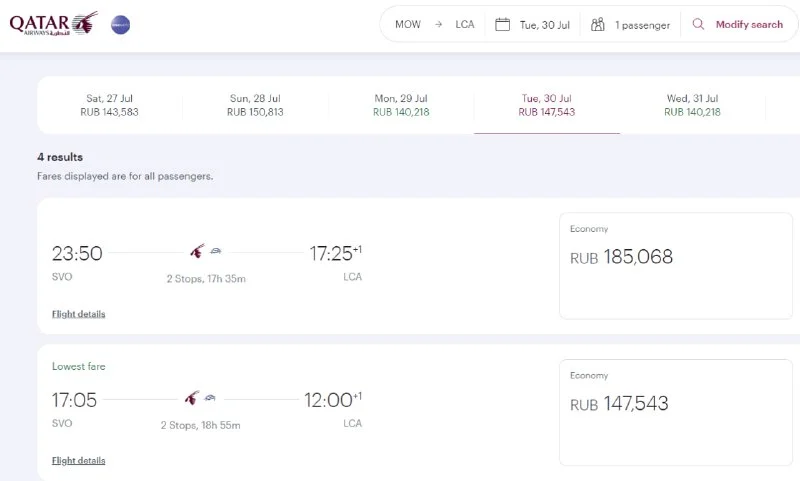800x481 pixels.
Task: Click the calendar icon in search bar
Action: click(503, 24)
